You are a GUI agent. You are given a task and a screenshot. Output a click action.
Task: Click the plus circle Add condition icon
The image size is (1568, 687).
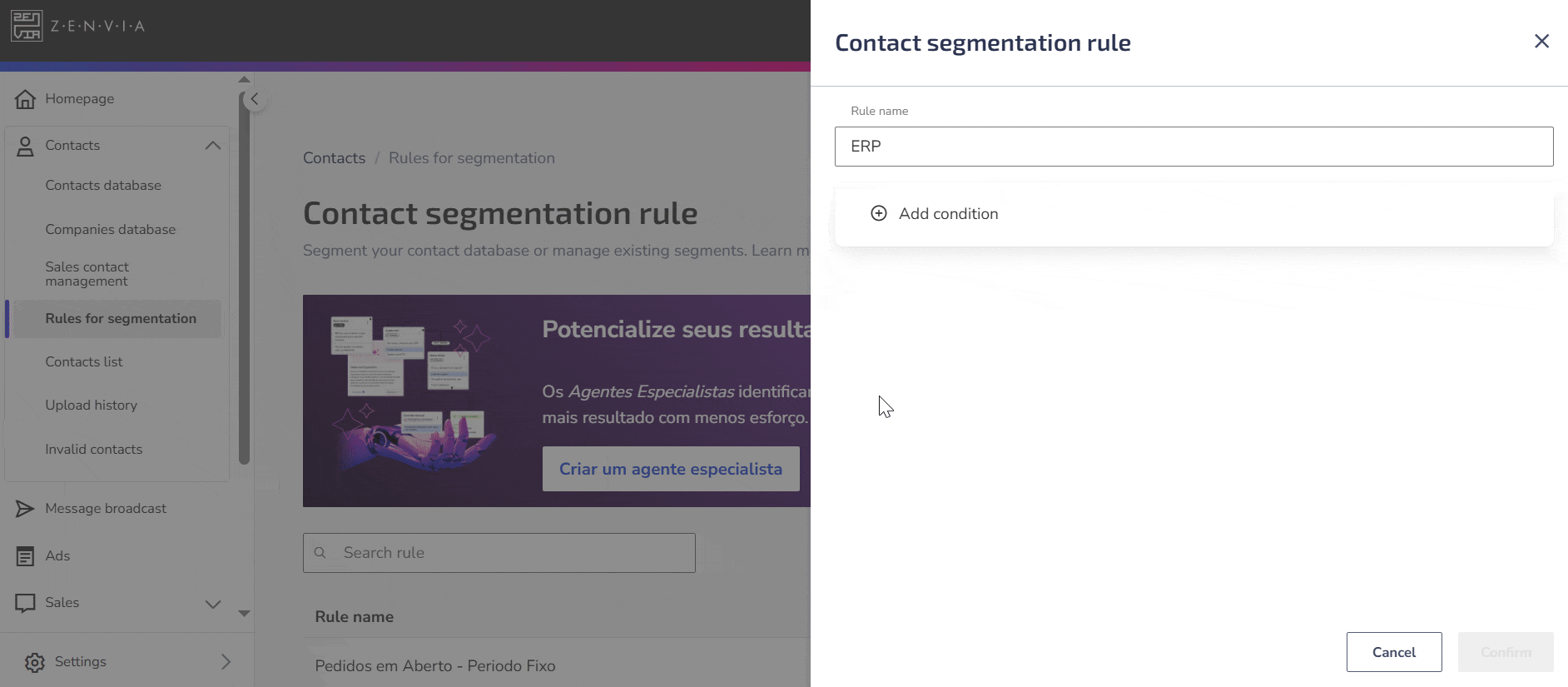[879, 213]
